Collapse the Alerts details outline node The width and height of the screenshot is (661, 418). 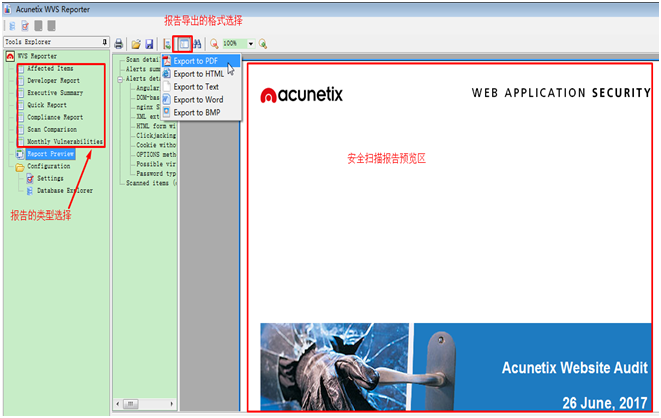point(120,79)
